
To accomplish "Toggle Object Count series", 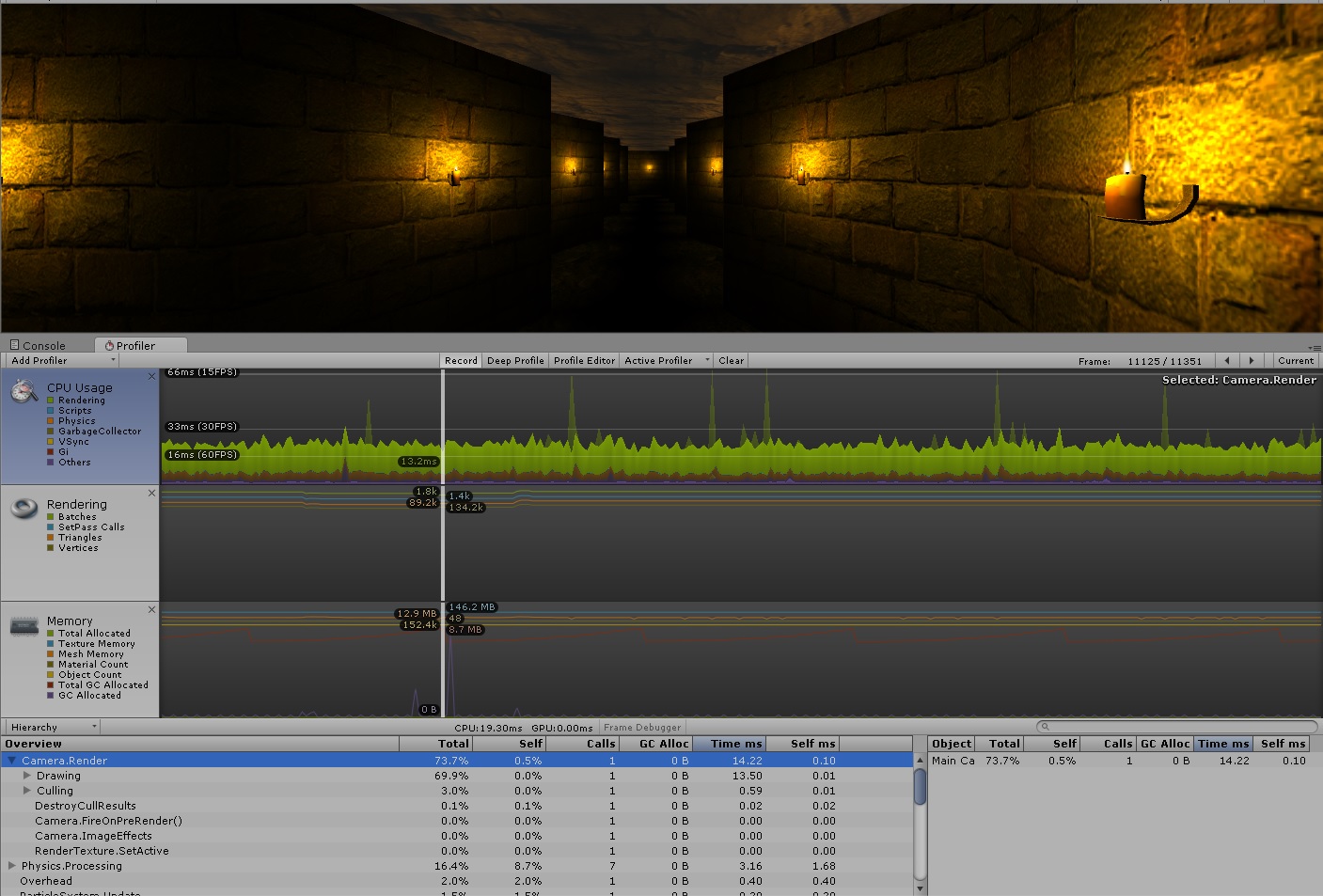I will 51,675.
